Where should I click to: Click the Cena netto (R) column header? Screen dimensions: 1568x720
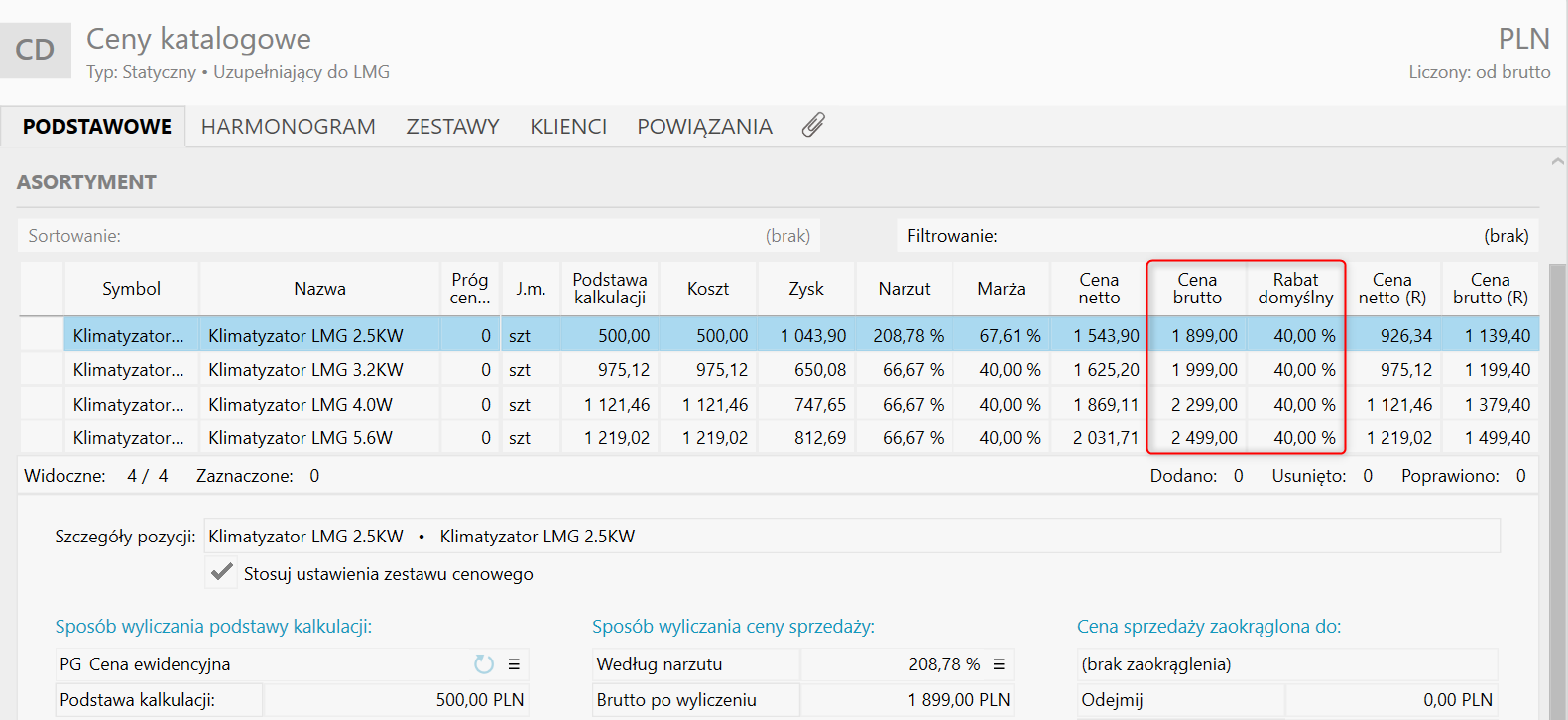pos(1392,289)
